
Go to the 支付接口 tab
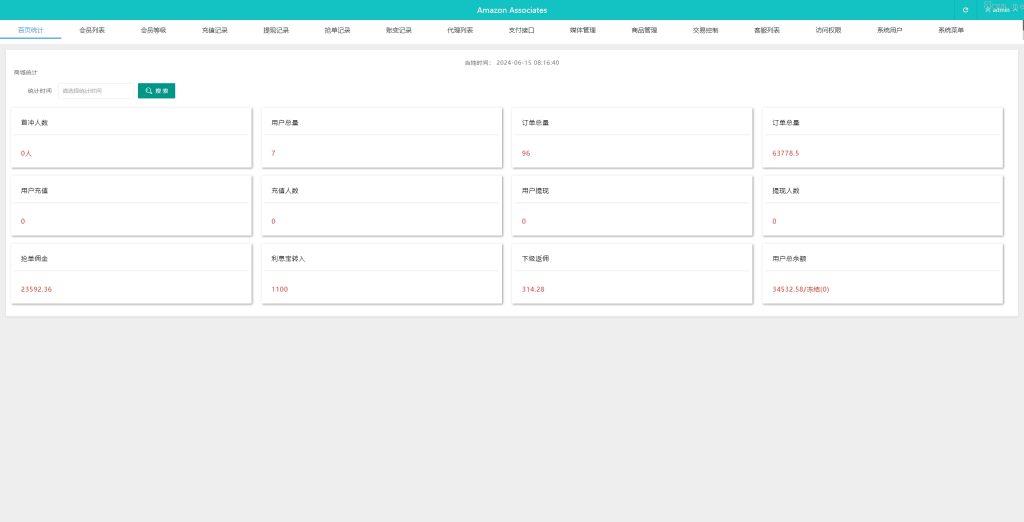tap(521, 31)
